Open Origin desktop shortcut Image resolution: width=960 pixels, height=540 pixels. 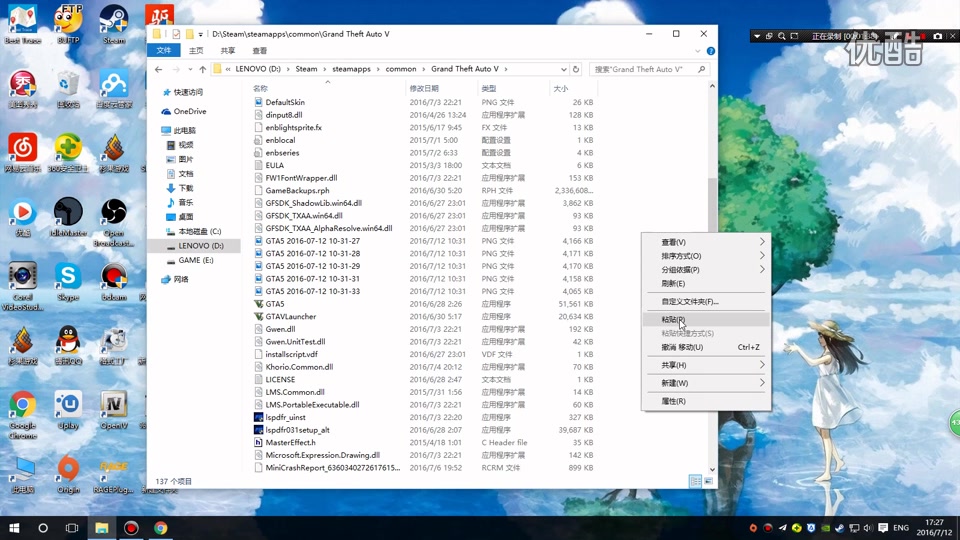coord(68,474)
